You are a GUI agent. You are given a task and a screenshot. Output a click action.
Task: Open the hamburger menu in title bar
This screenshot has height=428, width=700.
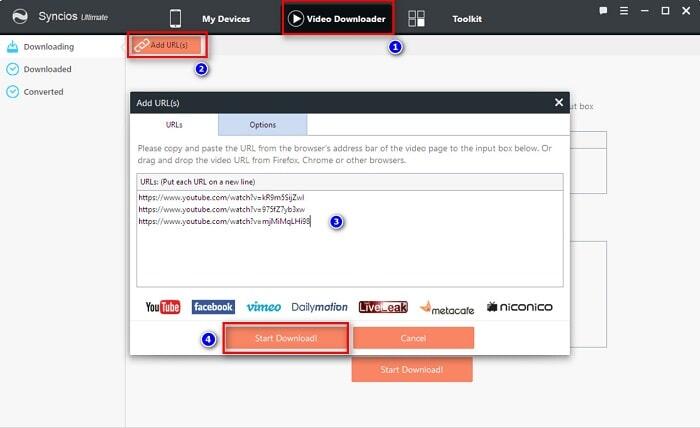tap(624, 11)
